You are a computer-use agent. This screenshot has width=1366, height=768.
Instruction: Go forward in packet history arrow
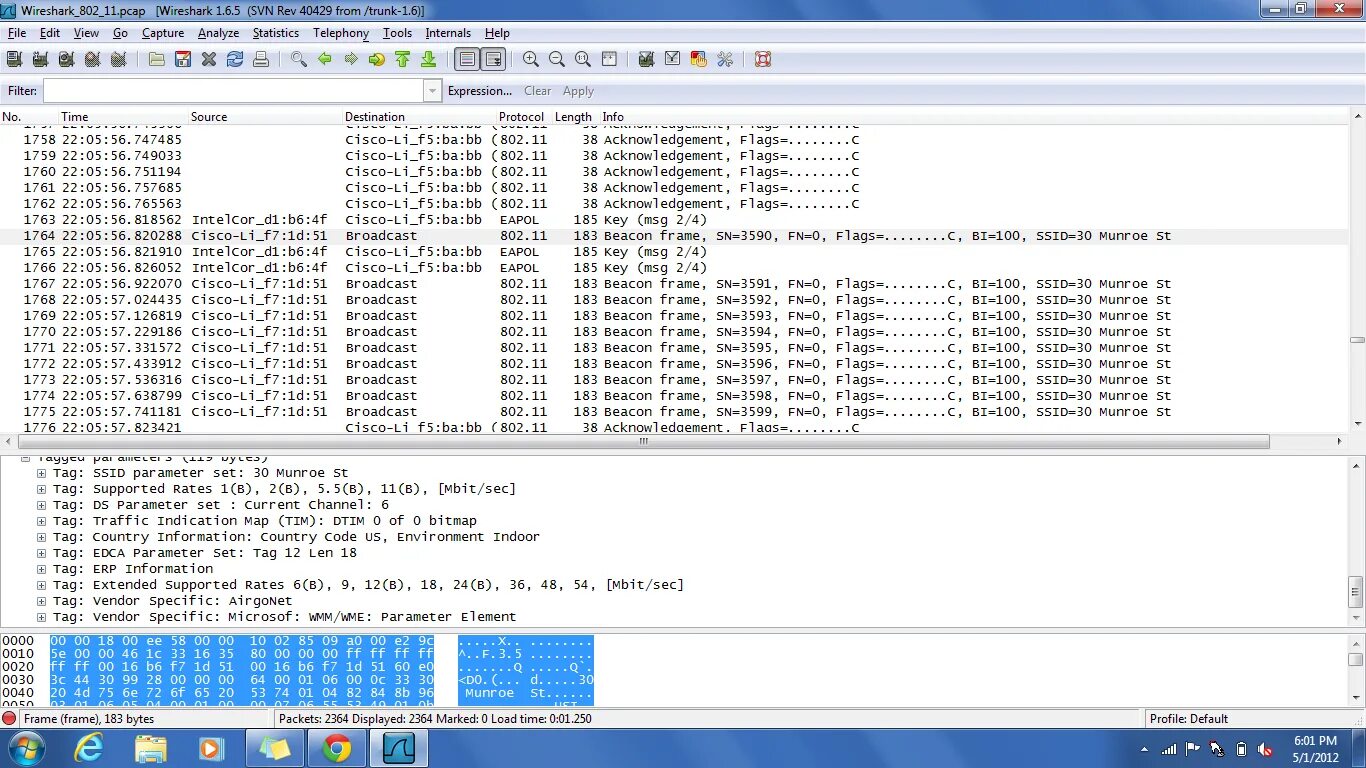coord(351,60)
